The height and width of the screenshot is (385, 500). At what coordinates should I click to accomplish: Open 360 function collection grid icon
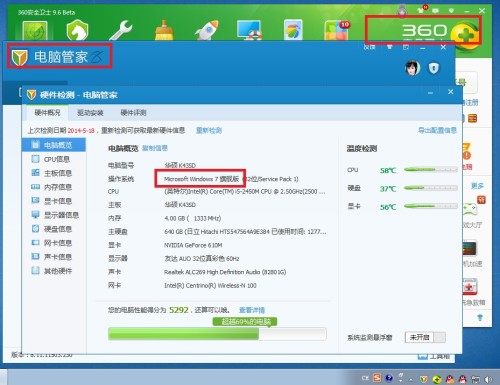(x=336, y=31)
